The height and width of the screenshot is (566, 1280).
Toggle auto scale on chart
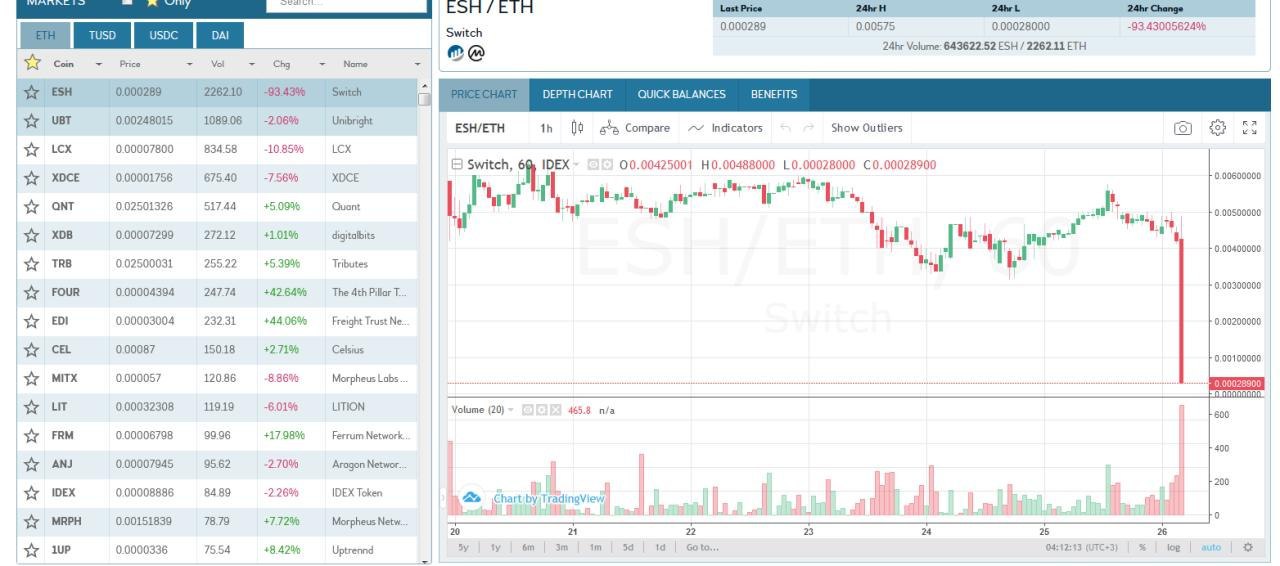click(x=1211, y=547)
